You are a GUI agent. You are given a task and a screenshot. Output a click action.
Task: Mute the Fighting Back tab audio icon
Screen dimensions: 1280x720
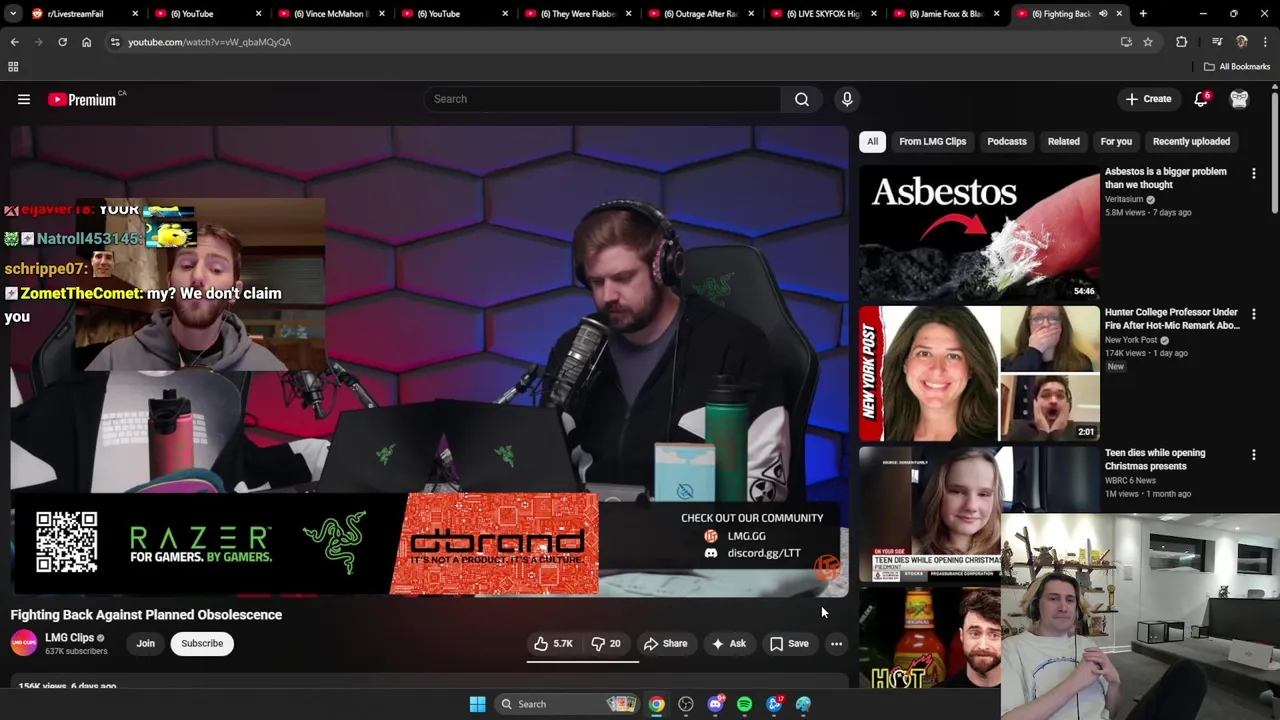[1103, 14]
